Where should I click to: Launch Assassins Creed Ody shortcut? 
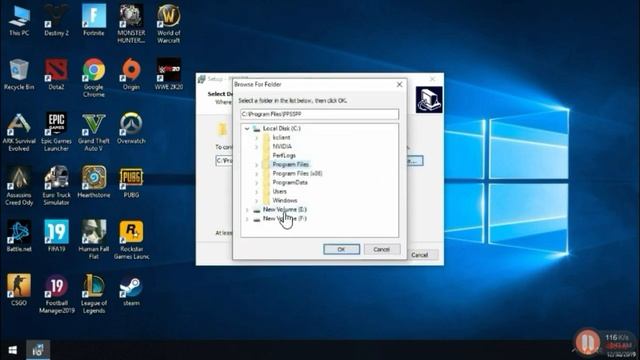point(19,186)
